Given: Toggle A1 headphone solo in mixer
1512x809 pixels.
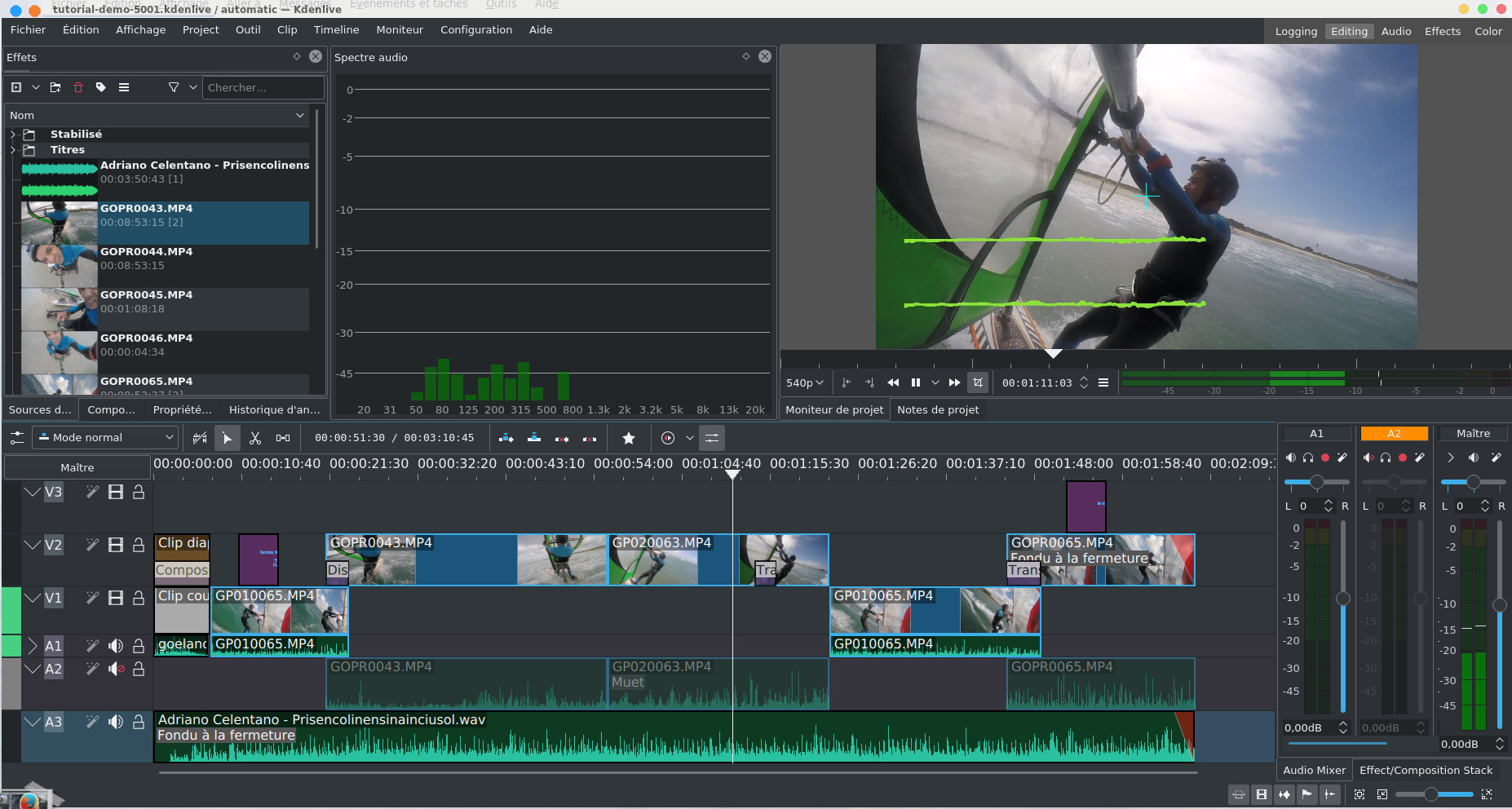Looking at the screenshot, I should [x=1308, y=458].
